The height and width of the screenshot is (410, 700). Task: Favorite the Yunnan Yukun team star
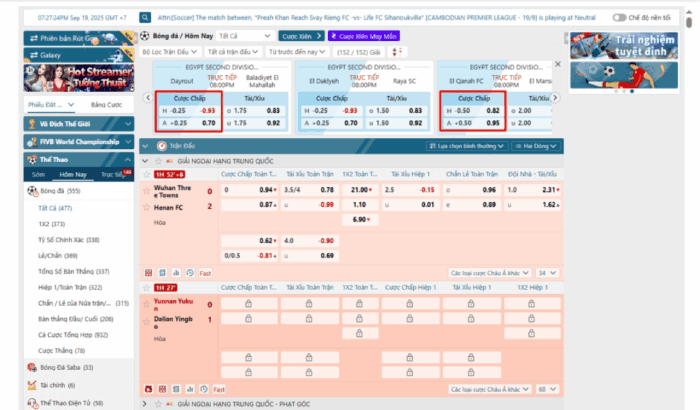146,305
